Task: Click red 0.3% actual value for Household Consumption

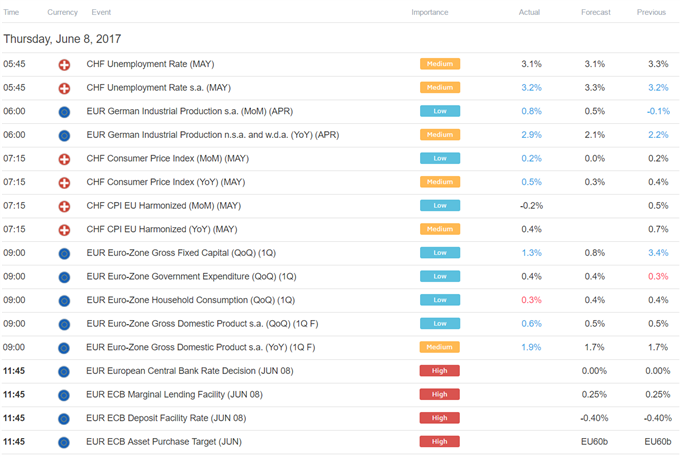Action: tap(531, 300)
